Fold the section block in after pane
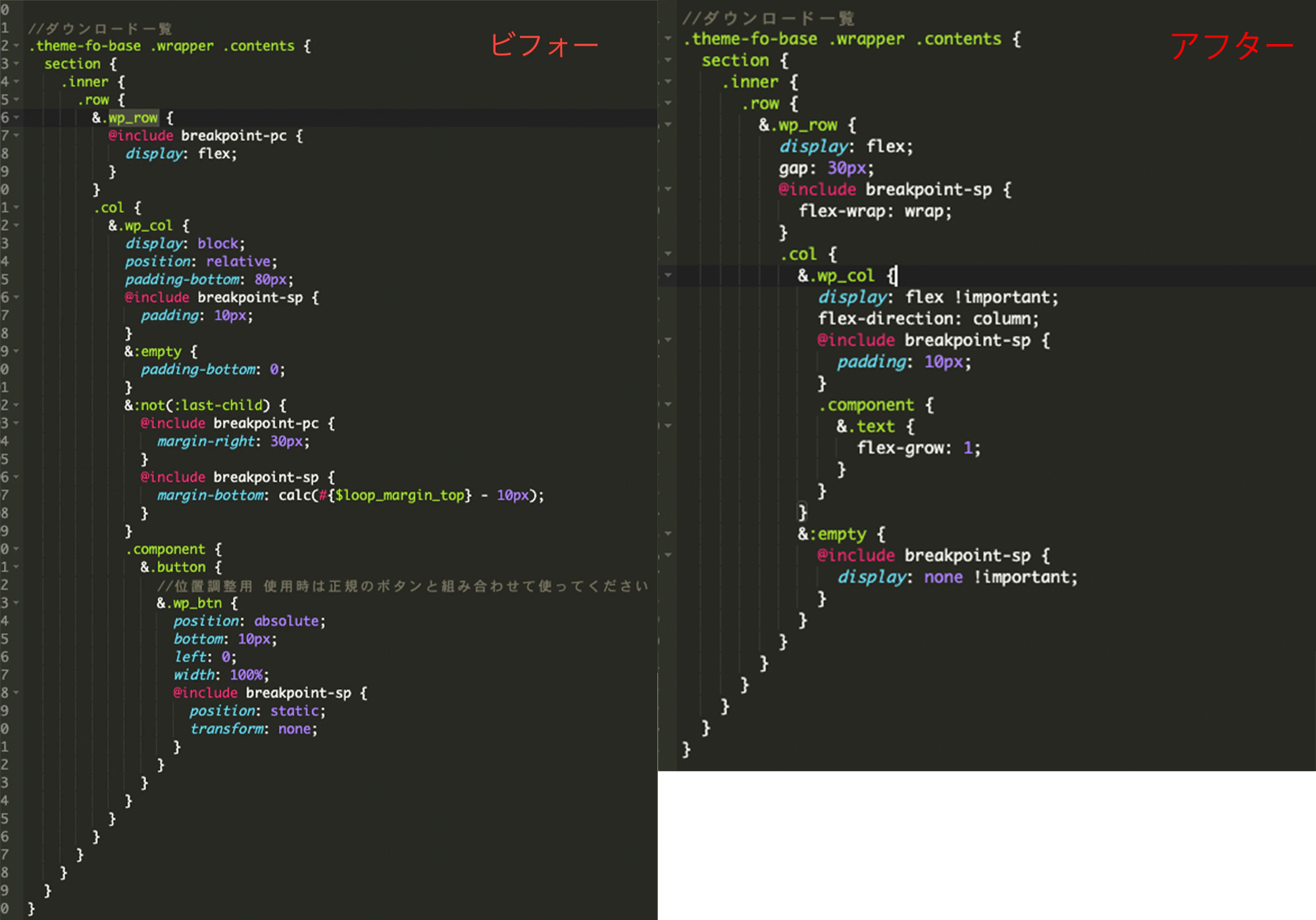 (668, 60)
